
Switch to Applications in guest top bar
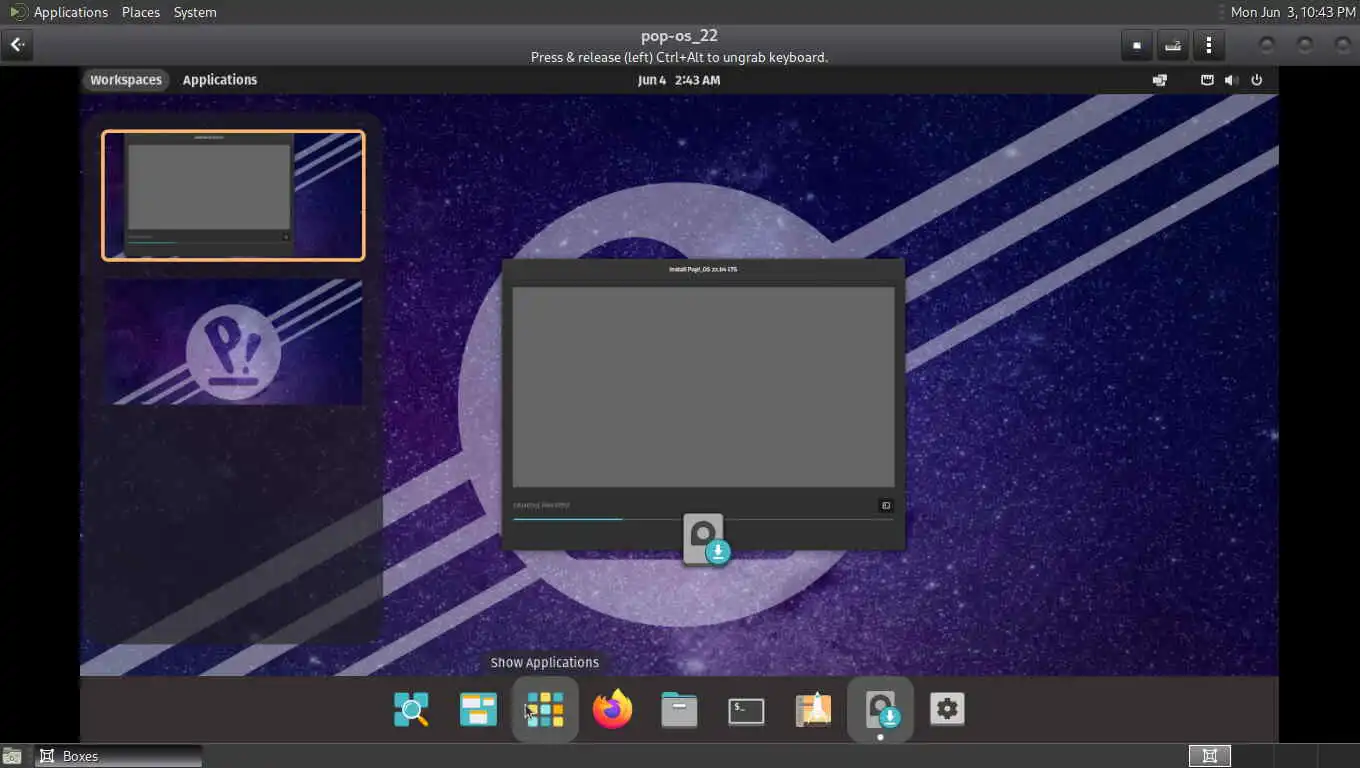point(220,80)
